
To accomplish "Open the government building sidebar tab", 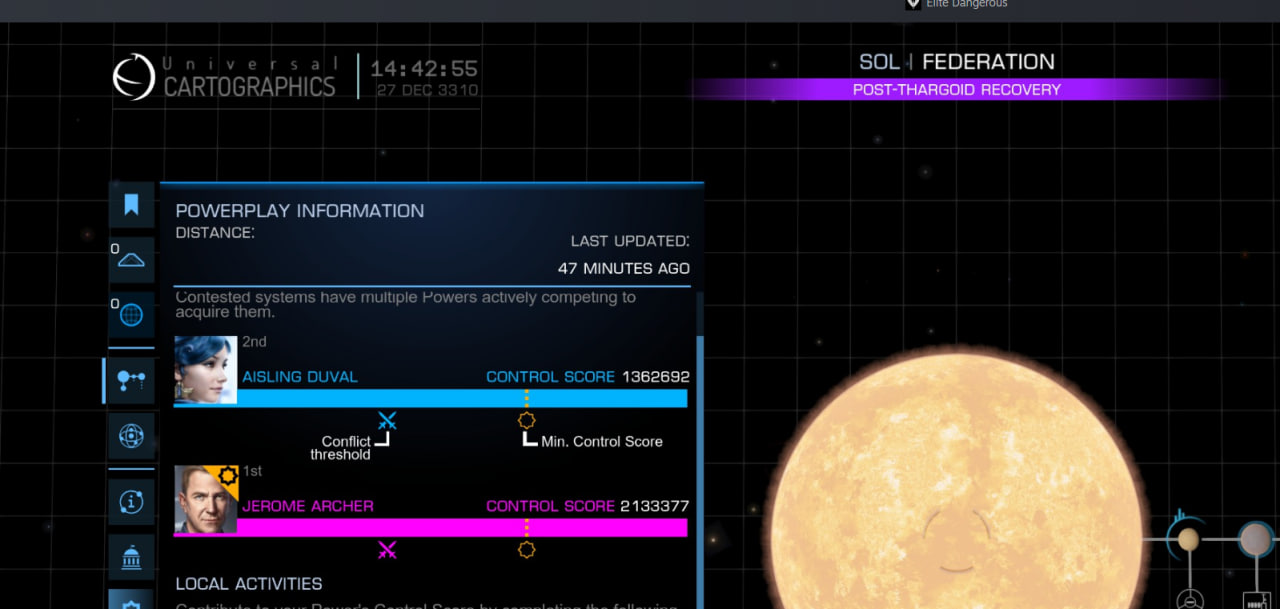I will [131, 557].
